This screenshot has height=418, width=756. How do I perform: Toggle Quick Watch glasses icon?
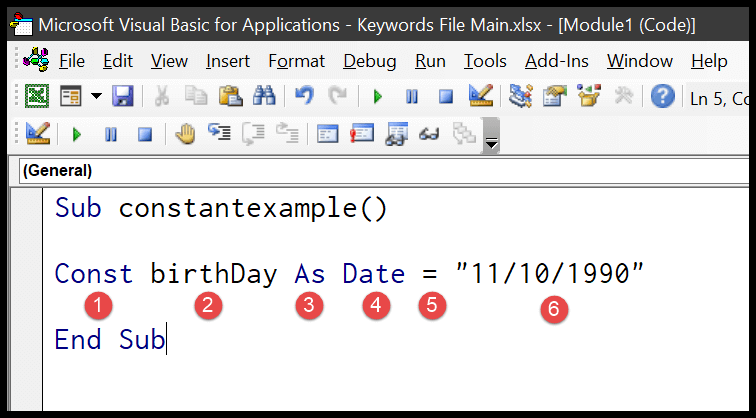(x=431, y=135)
